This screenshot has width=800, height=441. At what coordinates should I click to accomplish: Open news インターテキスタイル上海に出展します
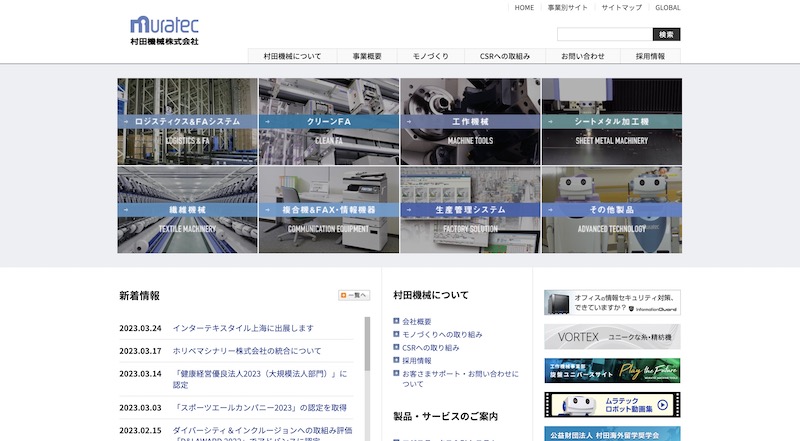(x=243, y=328)
